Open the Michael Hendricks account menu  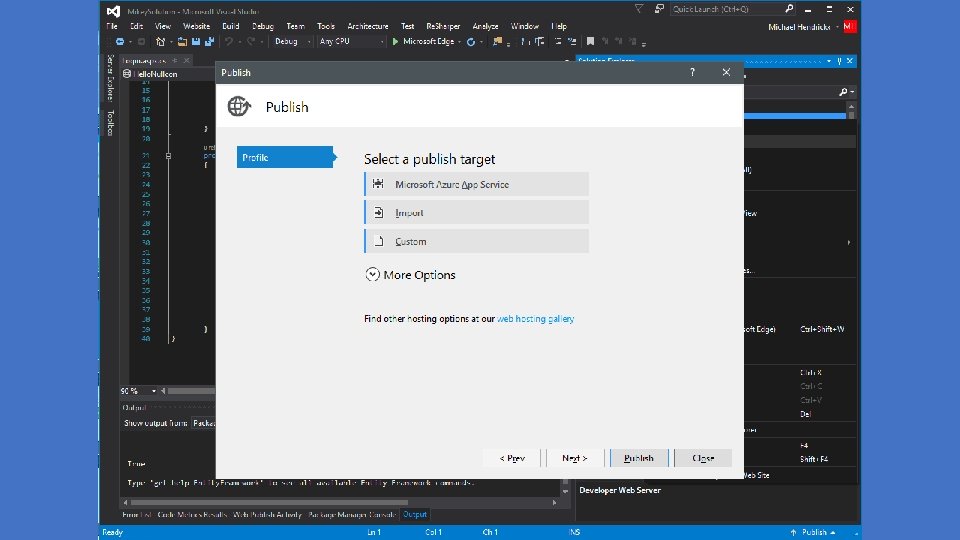pos(803,27)
